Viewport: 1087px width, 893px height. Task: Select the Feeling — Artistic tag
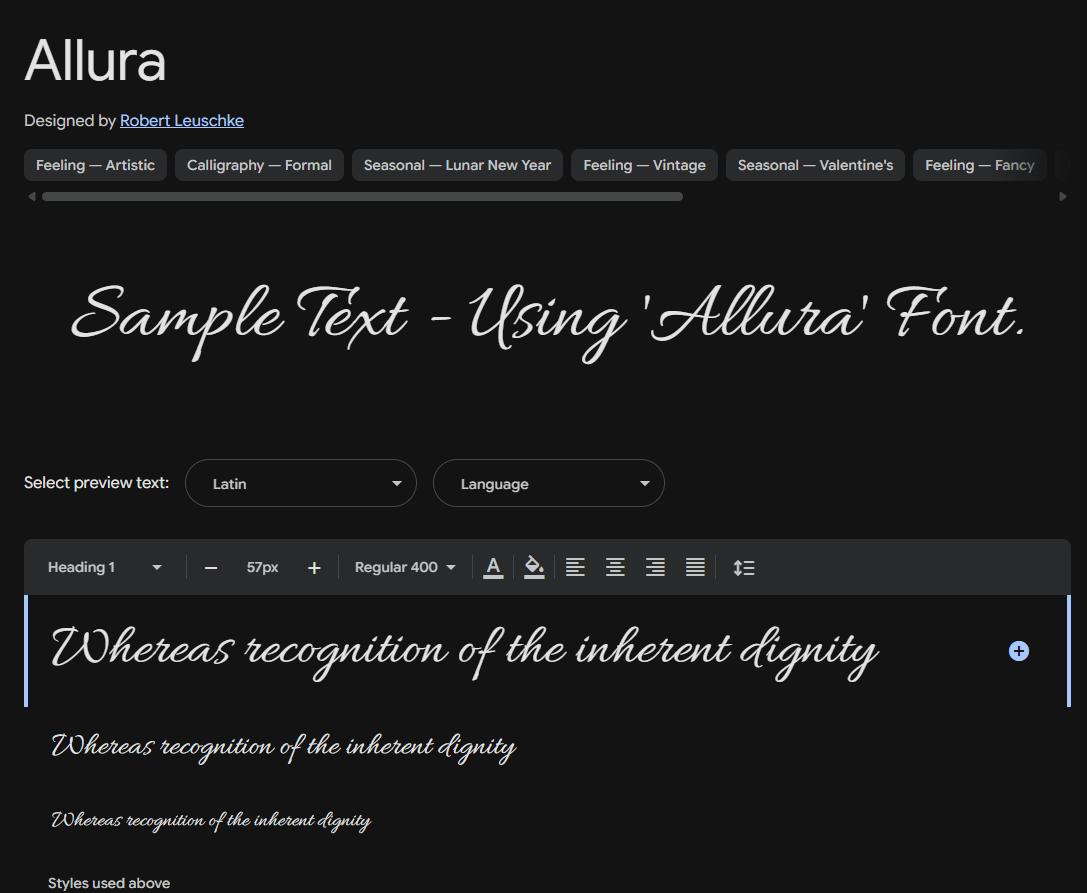[x=95, y=165]
